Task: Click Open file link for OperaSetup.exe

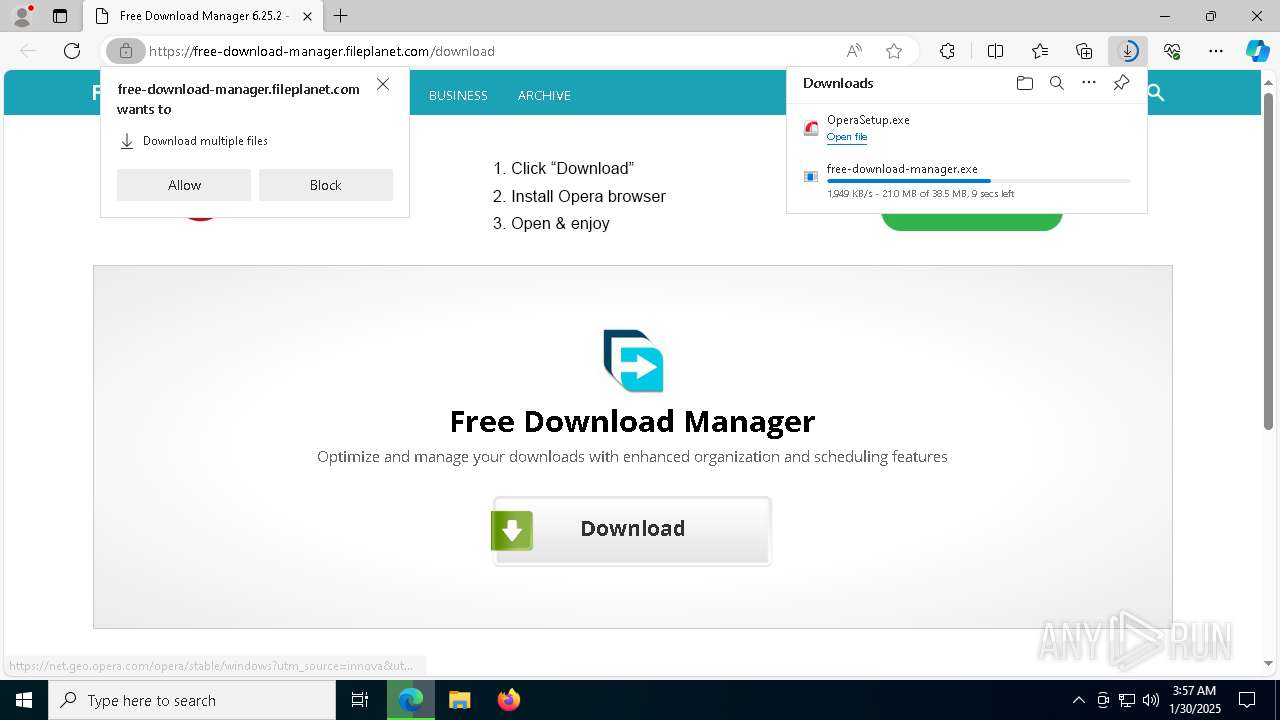Action: click(x=847, y=137)
